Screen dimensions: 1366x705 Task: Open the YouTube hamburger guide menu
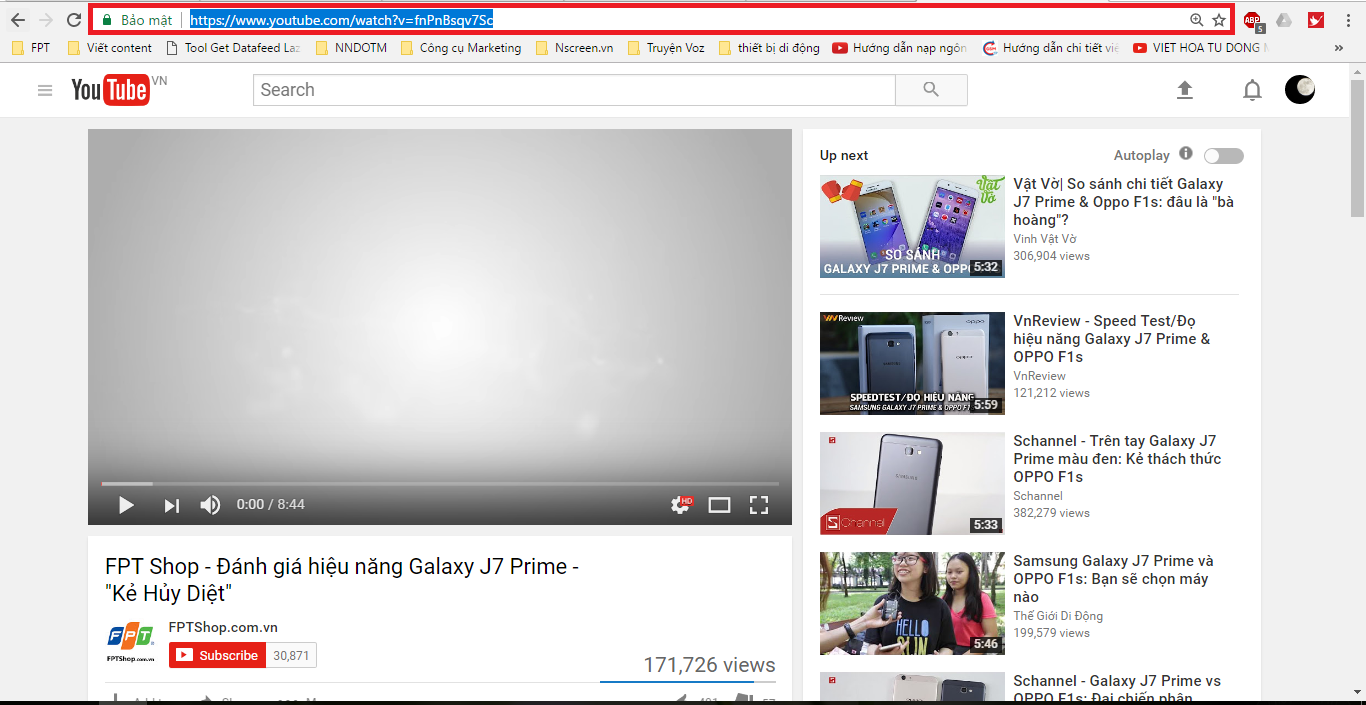(x=45, y=90)
